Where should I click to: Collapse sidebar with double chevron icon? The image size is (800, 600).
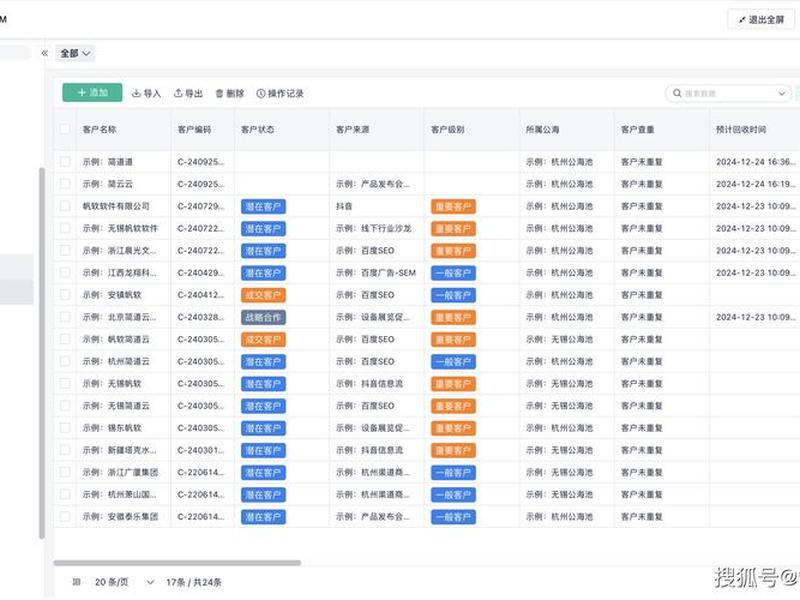(x=44, y=53)
